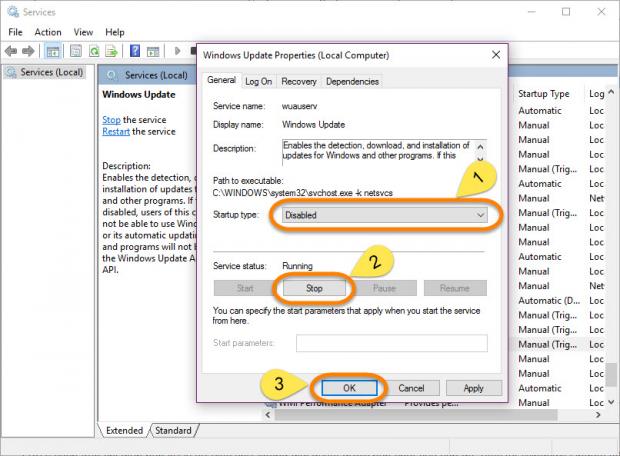Click the service name value wuauserv
The height and width of the screenshot is (456, 620).
click(x=299, y=106)
